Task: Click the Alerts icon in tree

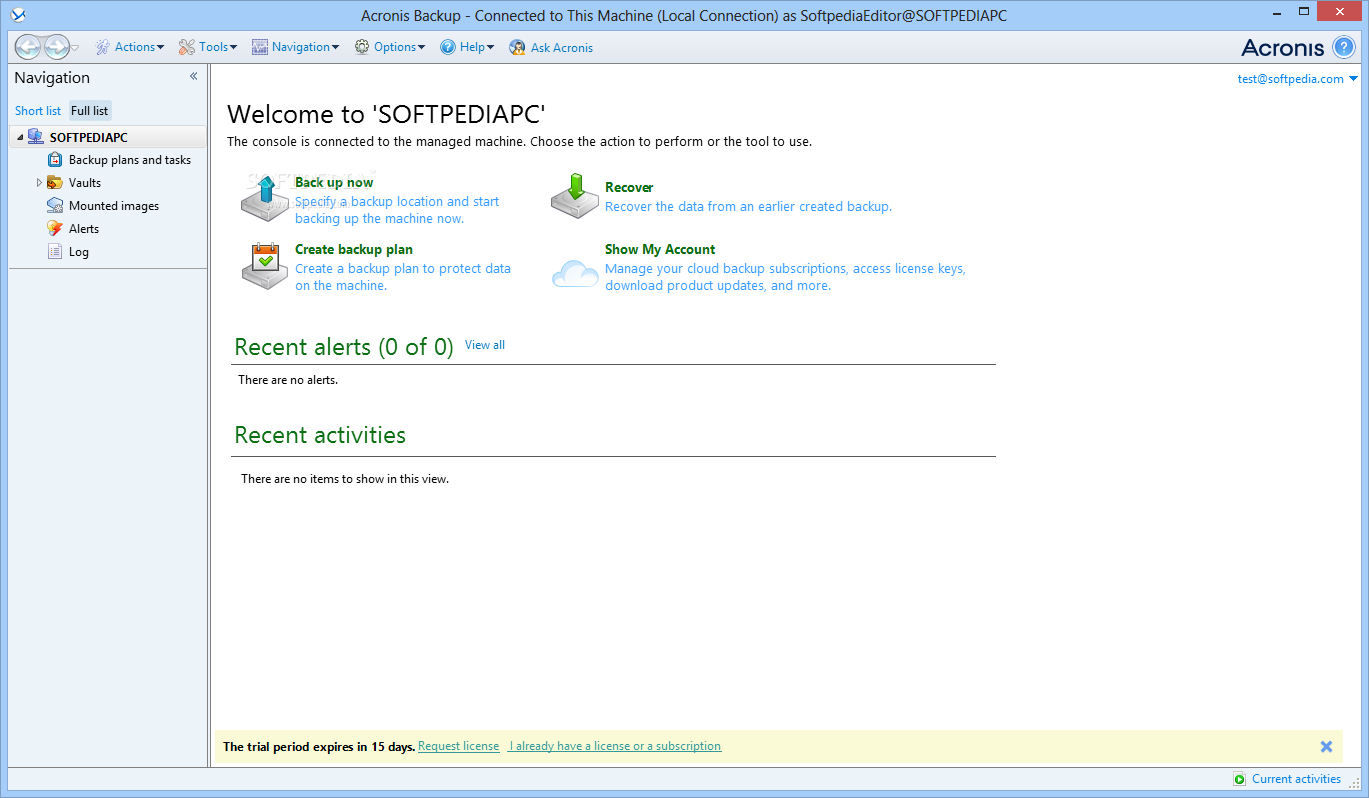Action: [x=55, y=229]
